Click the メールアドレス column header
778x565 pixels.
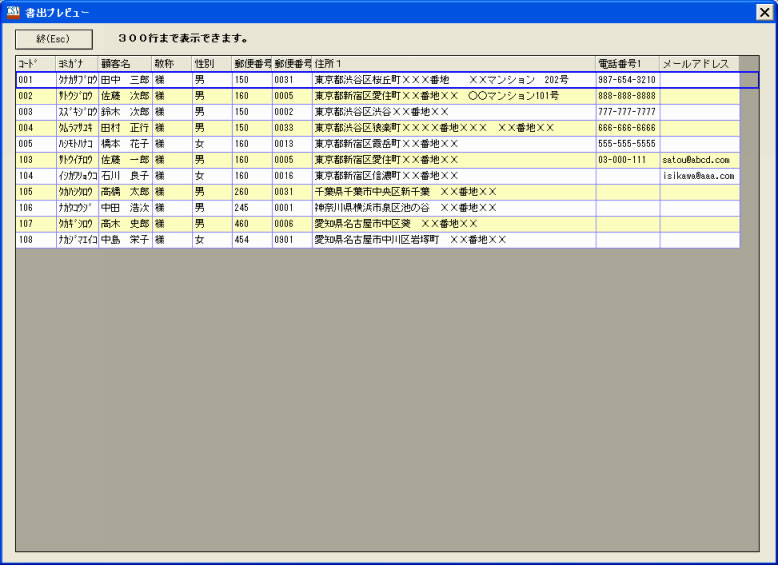699,64
